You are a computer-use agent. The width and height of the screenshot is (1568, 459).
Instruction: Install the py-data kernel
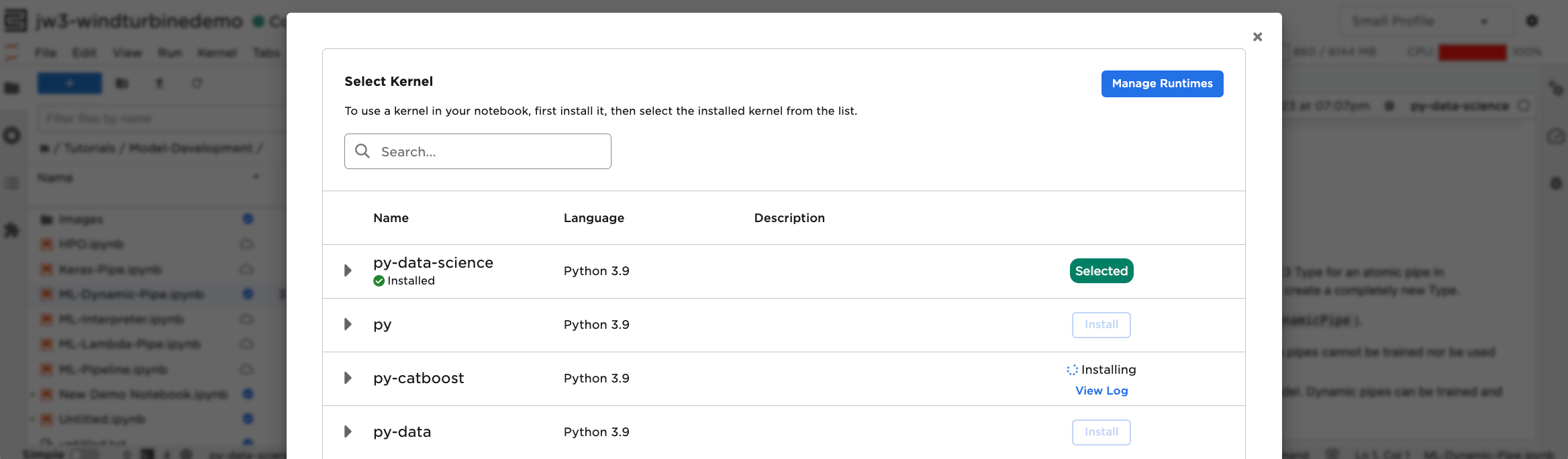point(1101,432)
